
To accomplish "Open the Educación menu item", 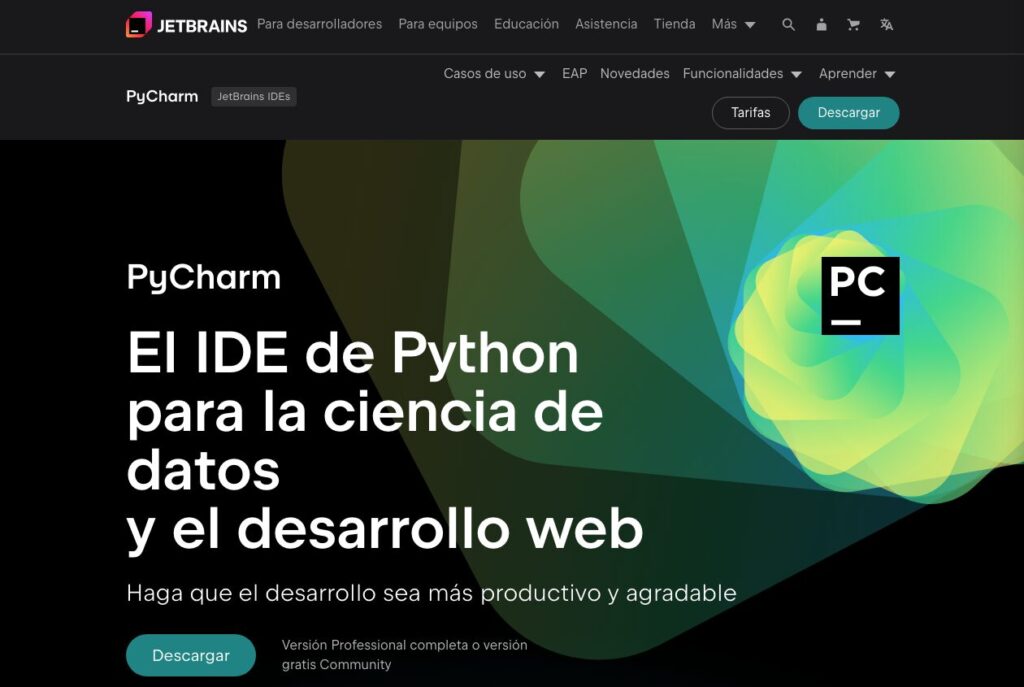I will [526, 24].
